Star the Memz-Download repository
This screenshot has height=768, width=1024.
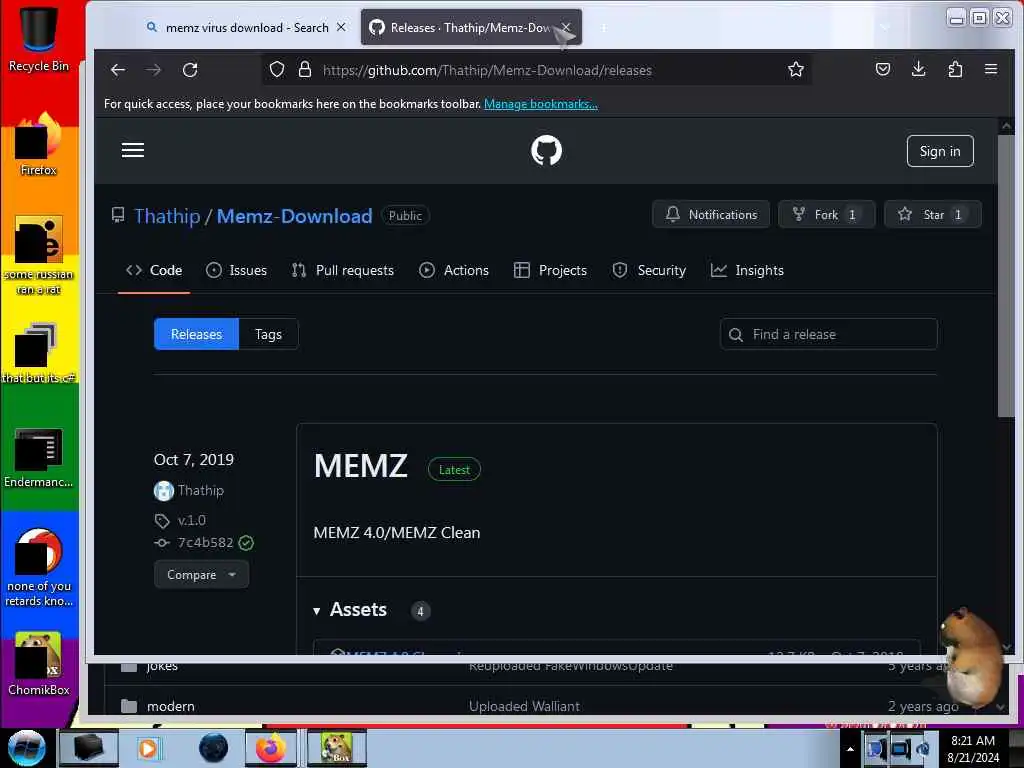[933, 214]
